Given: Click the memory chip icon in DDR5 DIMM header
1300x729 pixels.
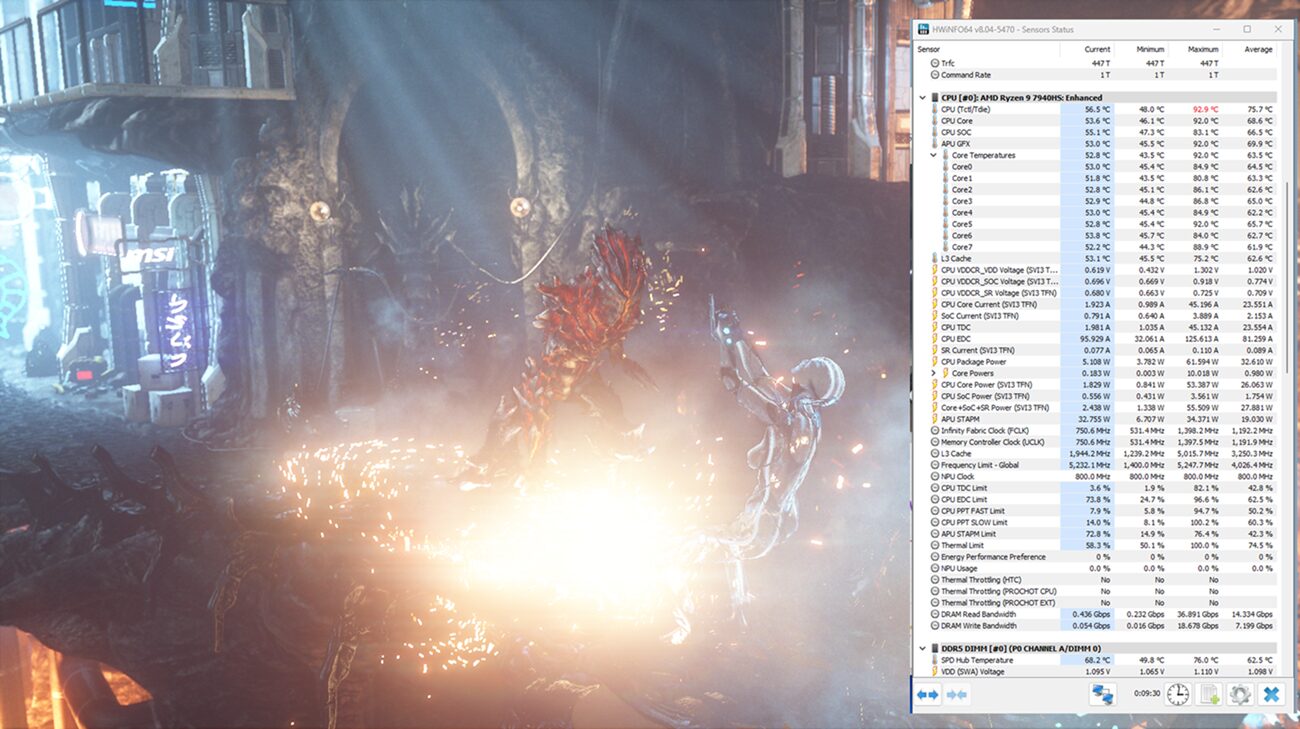Looking at the screenshot, I should [935, 649].
